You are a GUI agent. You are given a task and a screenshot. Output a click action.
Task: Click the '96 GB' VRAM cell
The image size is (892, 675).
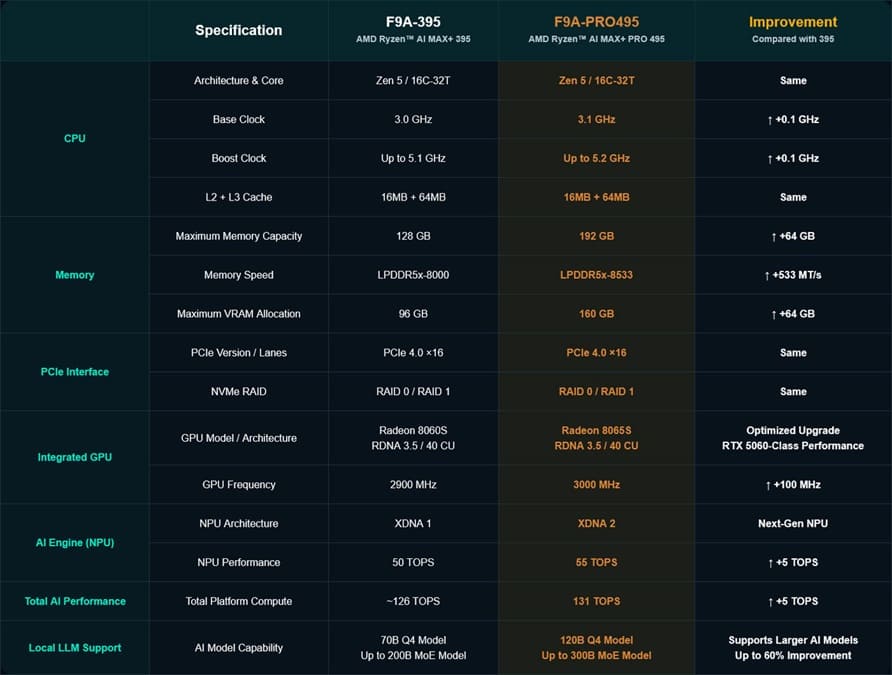tap(413, 314)
